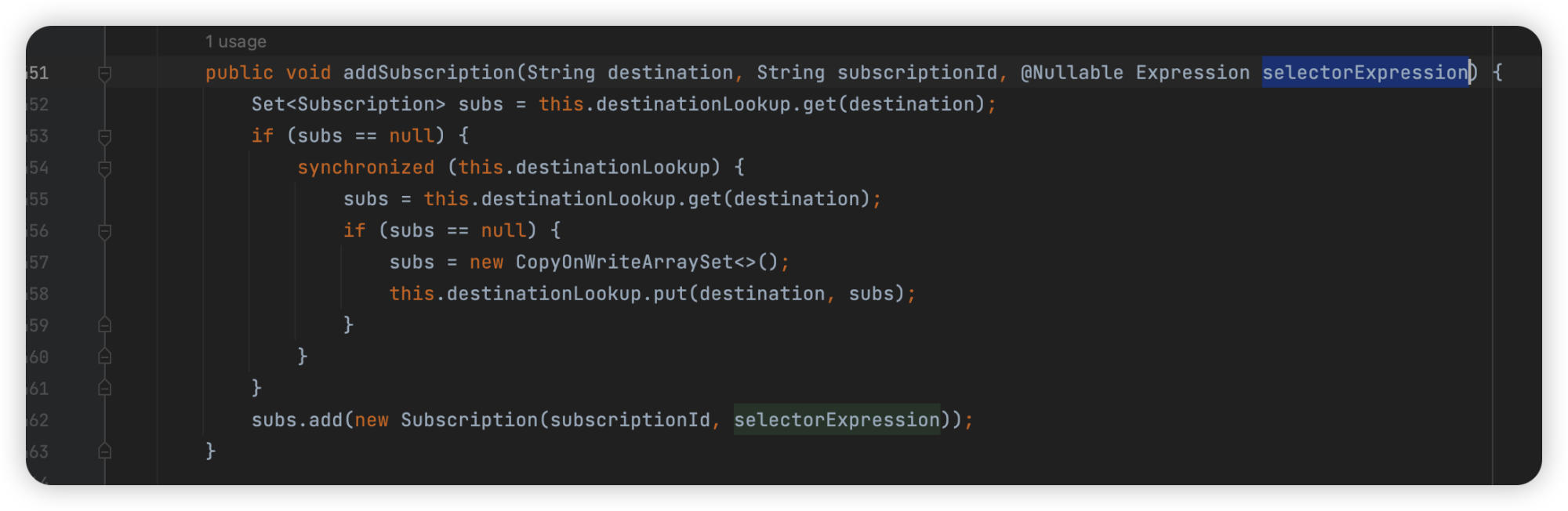This screenshot has width=1568, height=511.
Task: Click line number 51 in gutter
Action: coord(38,74)
